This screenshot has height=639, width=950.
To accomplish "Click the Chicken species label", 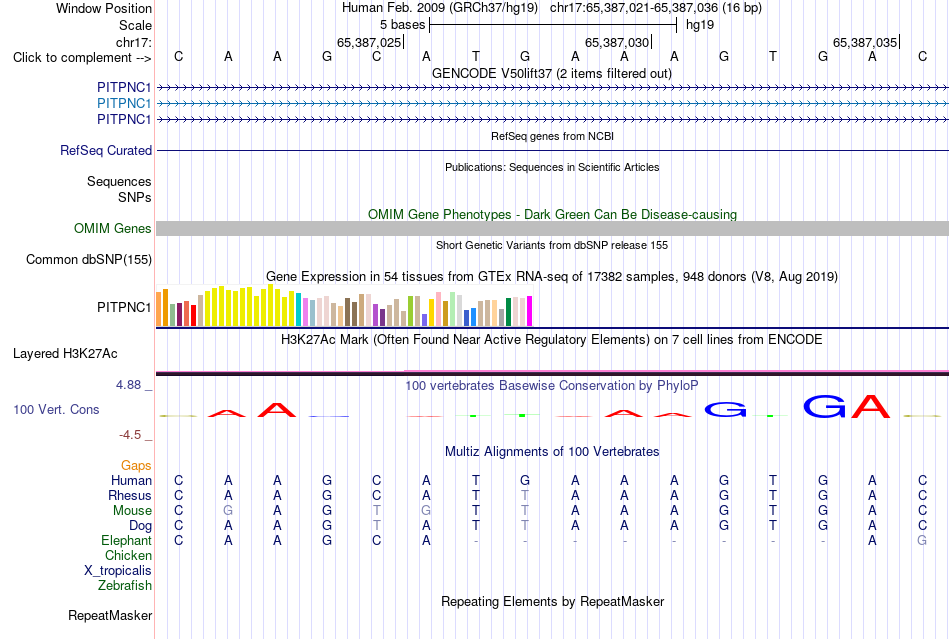I will point(128,556).
